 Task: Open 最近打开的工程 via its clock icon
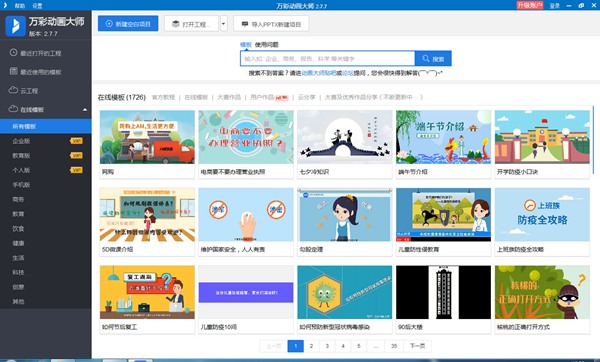[13, 52]
